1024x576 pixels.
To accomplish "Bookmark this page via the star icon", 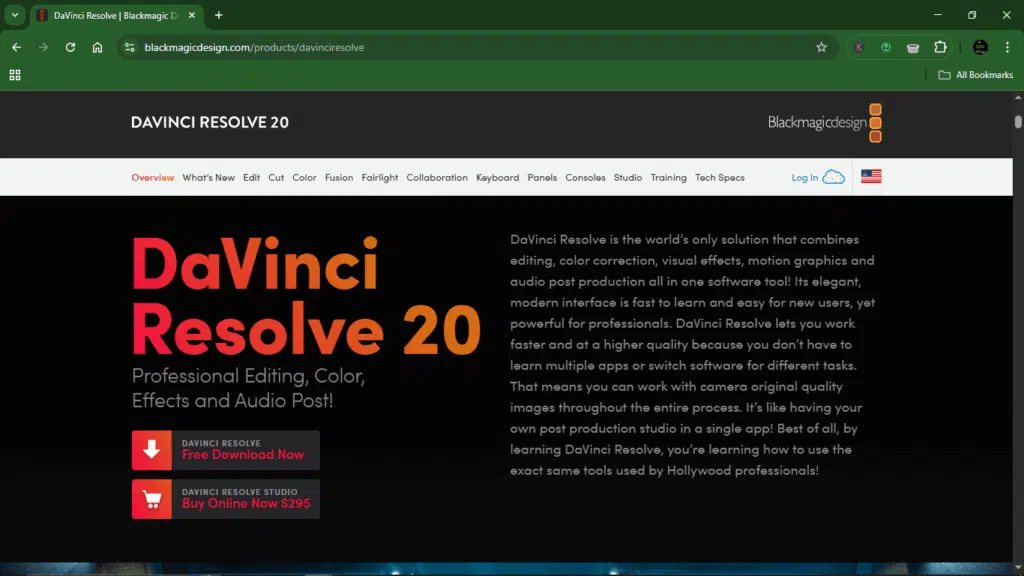I will click(821, 47).
